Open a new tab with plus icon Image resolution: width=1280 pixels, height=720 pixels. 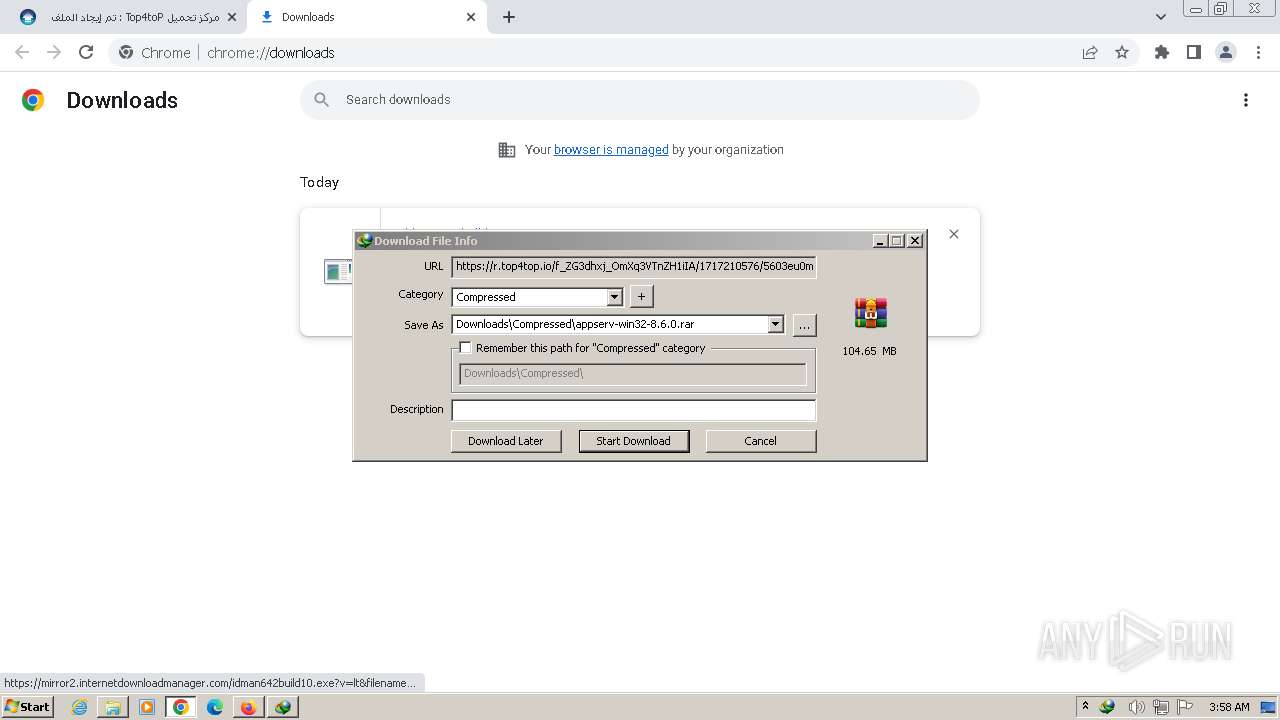point(509,17)
